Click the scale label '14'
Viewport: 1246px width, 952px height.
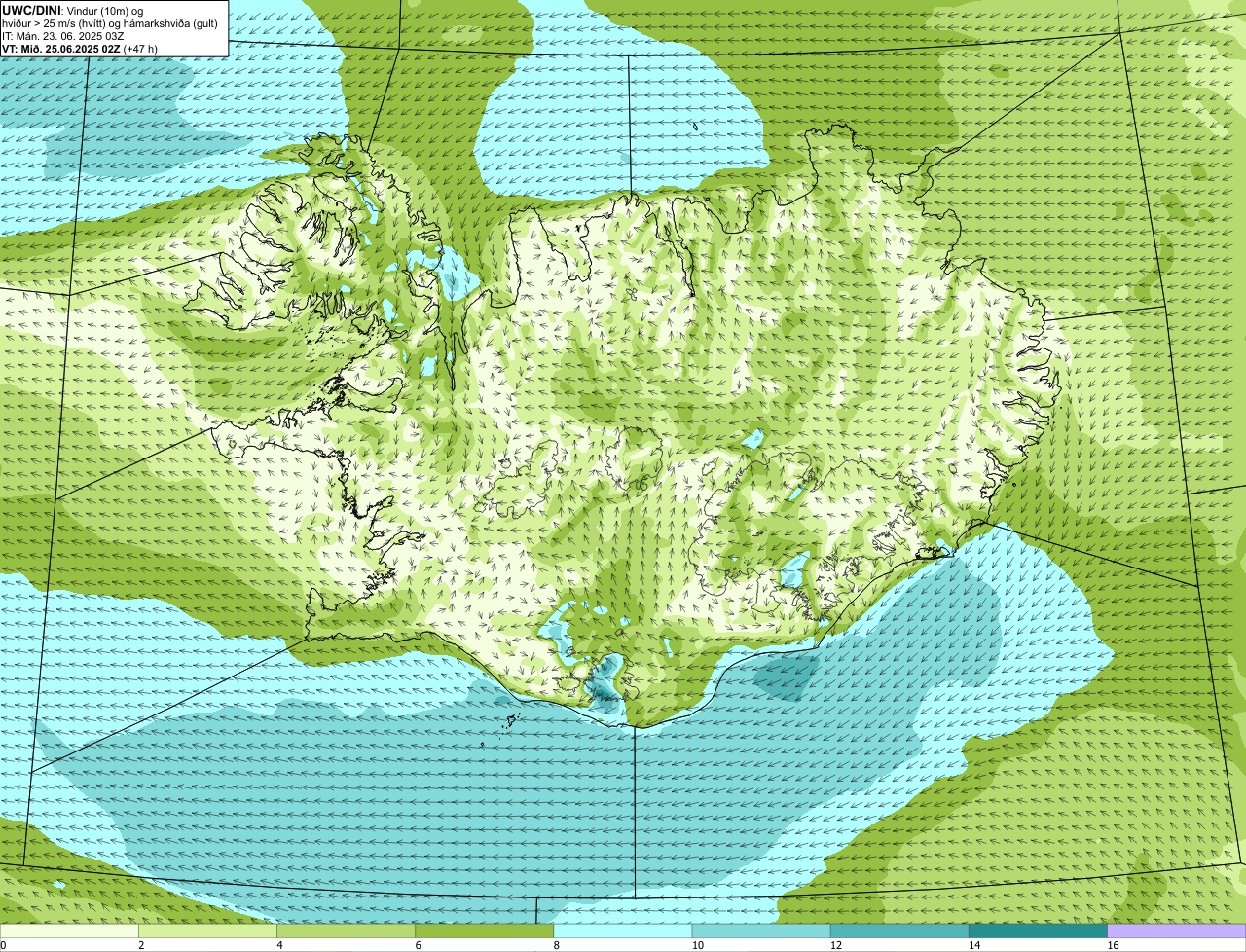[973, 945]
